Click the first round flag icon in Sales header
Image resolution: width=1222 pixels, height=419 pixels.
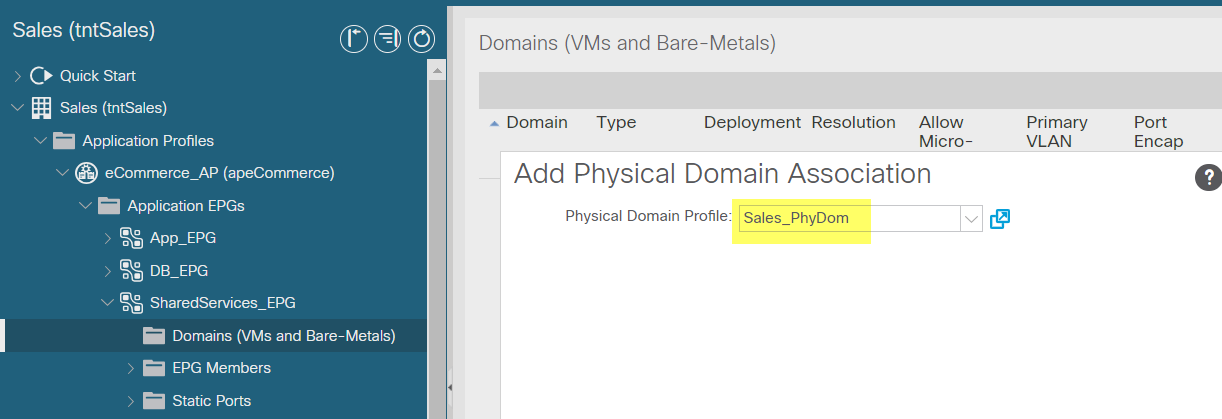tap(354, 39)
